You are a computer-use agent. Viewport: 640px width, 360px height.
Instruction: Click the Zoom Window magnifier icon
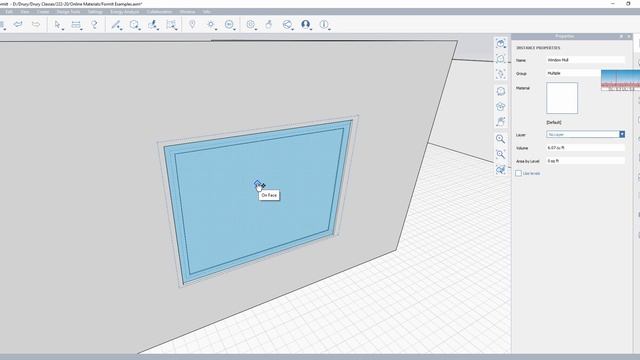pyautogui.click(x=500, y=154)
